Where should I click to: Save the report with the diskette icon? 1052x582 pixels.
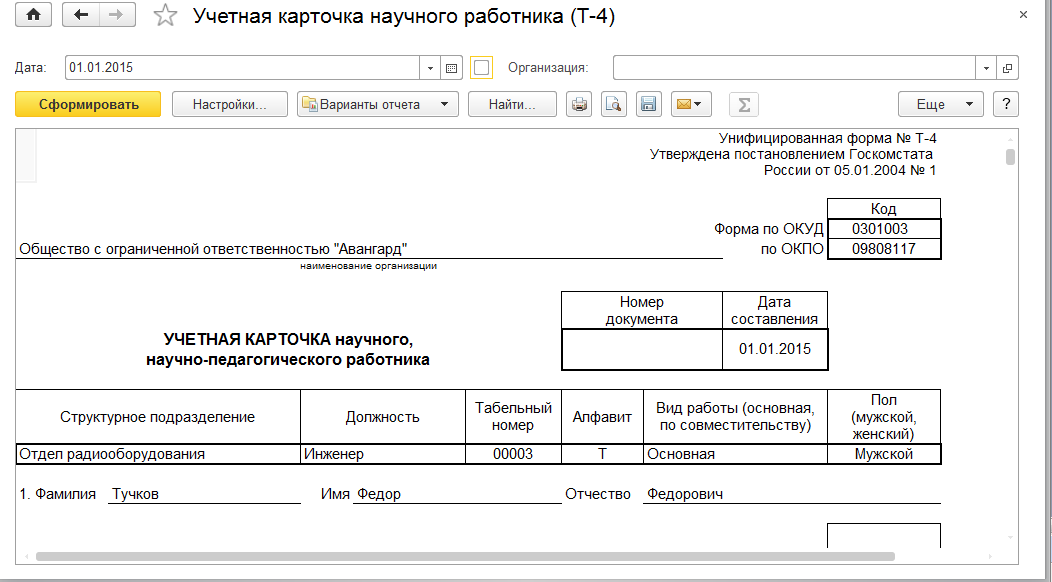pos(648,104)
